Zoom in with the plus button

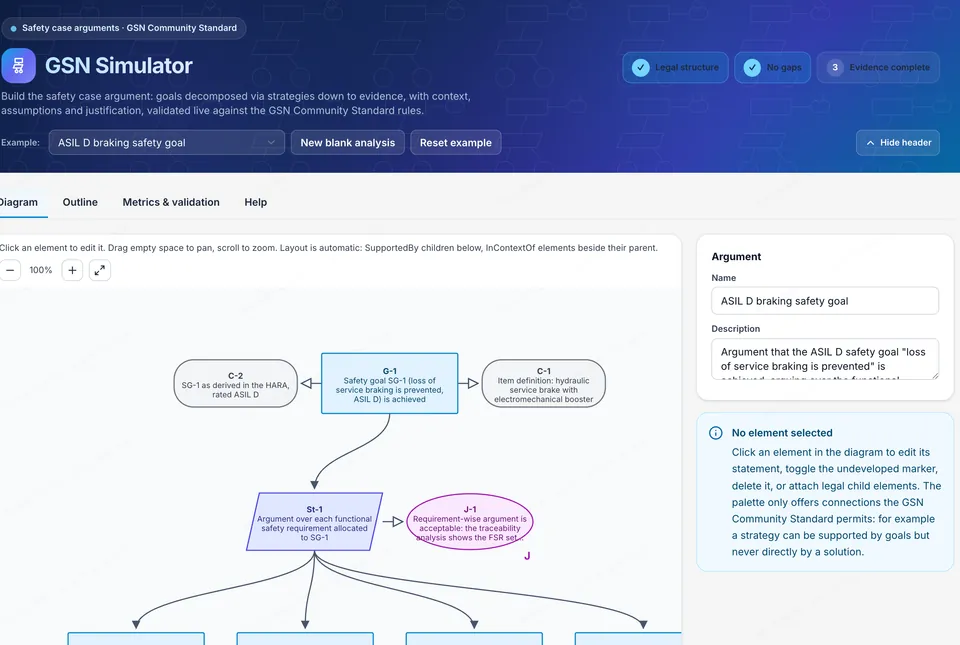[72, 270]
